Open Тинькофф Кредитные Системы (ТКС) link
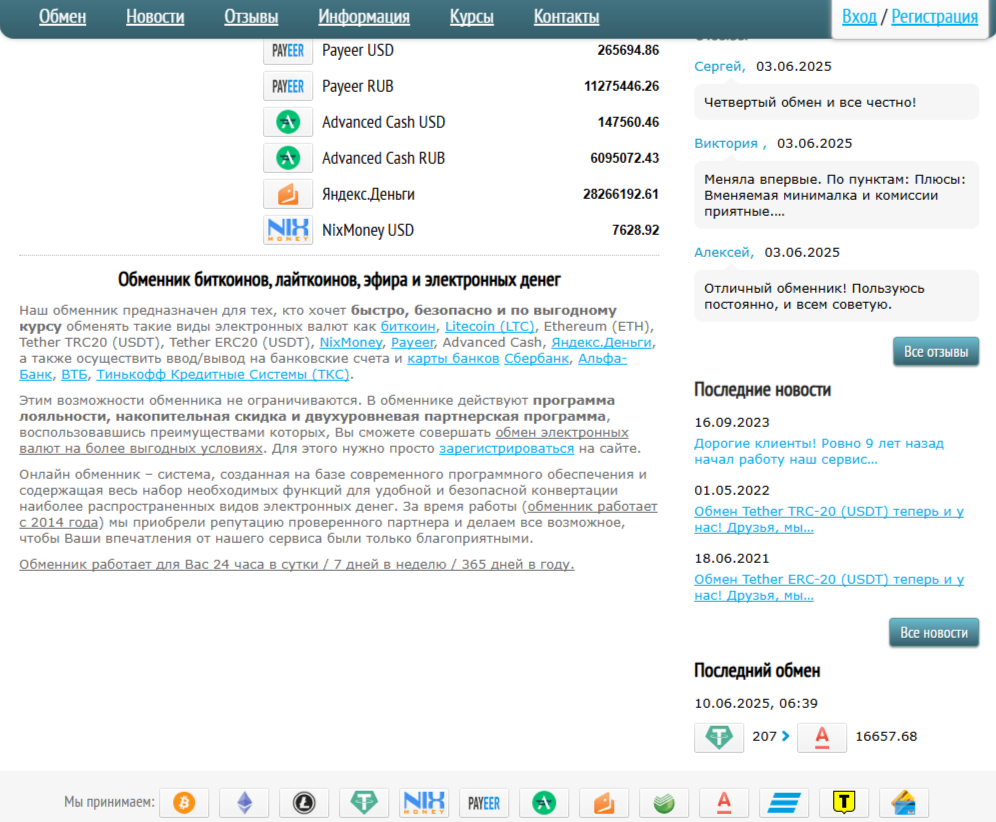 (222, 374)
